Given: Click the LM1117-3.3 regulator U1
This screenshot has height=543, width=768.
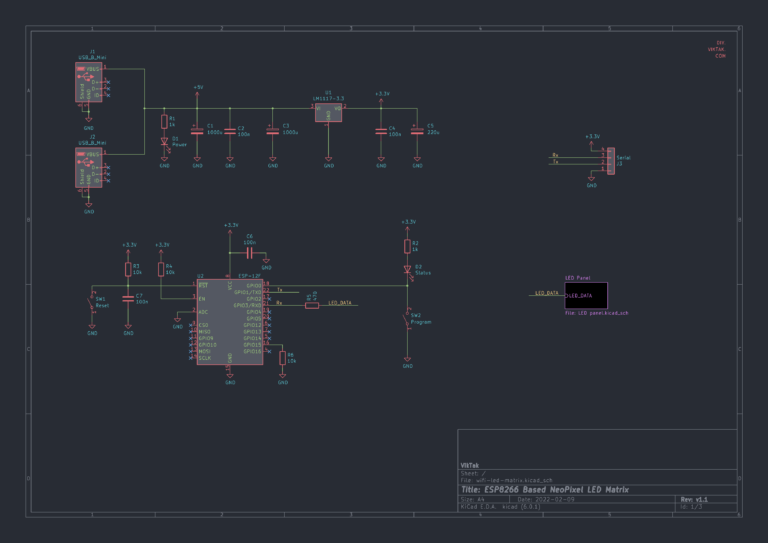Looking at the screenshot, I should click(x=328, y=114).
